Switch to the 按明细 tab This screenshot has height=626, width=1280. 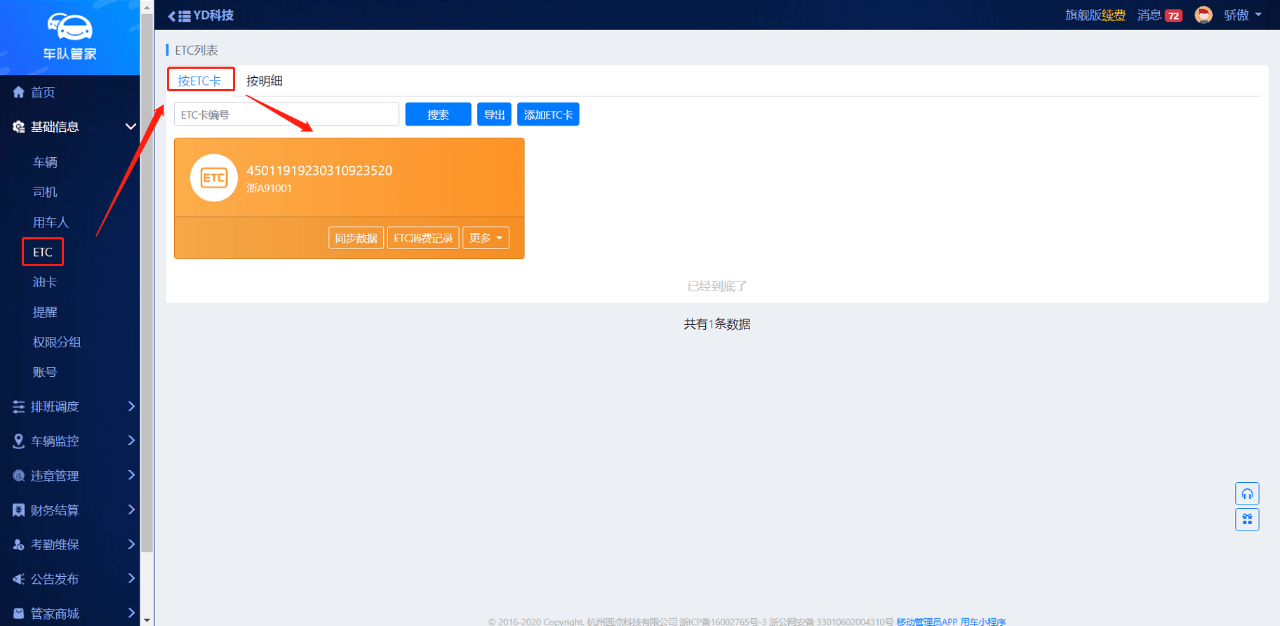pos(265,81)
